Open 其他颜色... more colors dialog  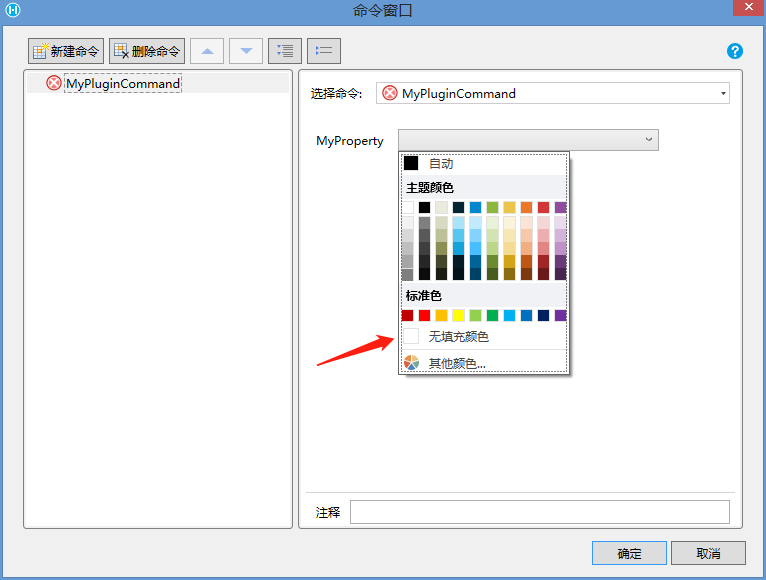pyautogui.click(x=484, y=363)
